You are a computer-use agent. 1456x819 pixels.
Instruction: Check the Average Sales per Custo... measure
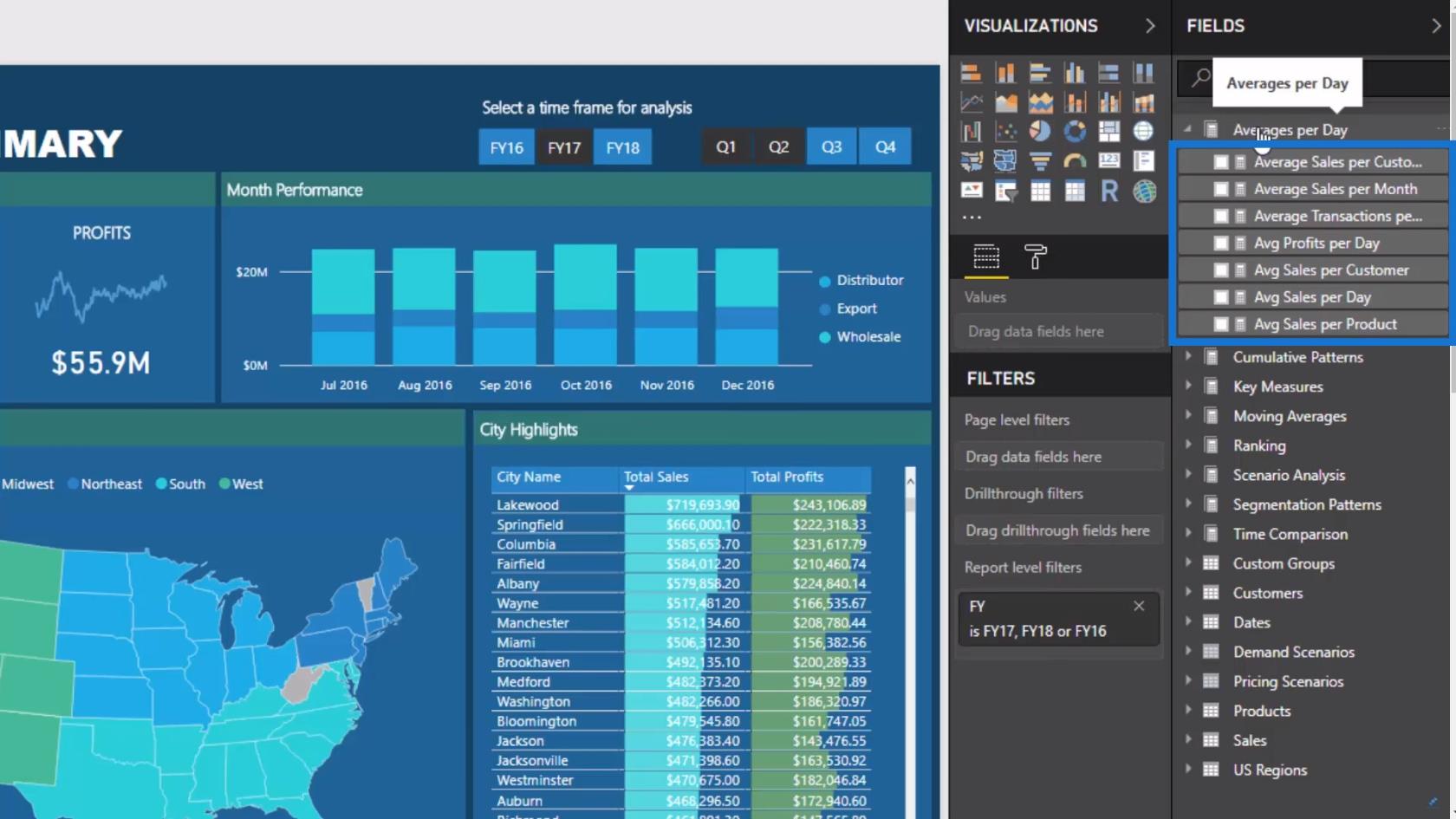(1220, 162)
